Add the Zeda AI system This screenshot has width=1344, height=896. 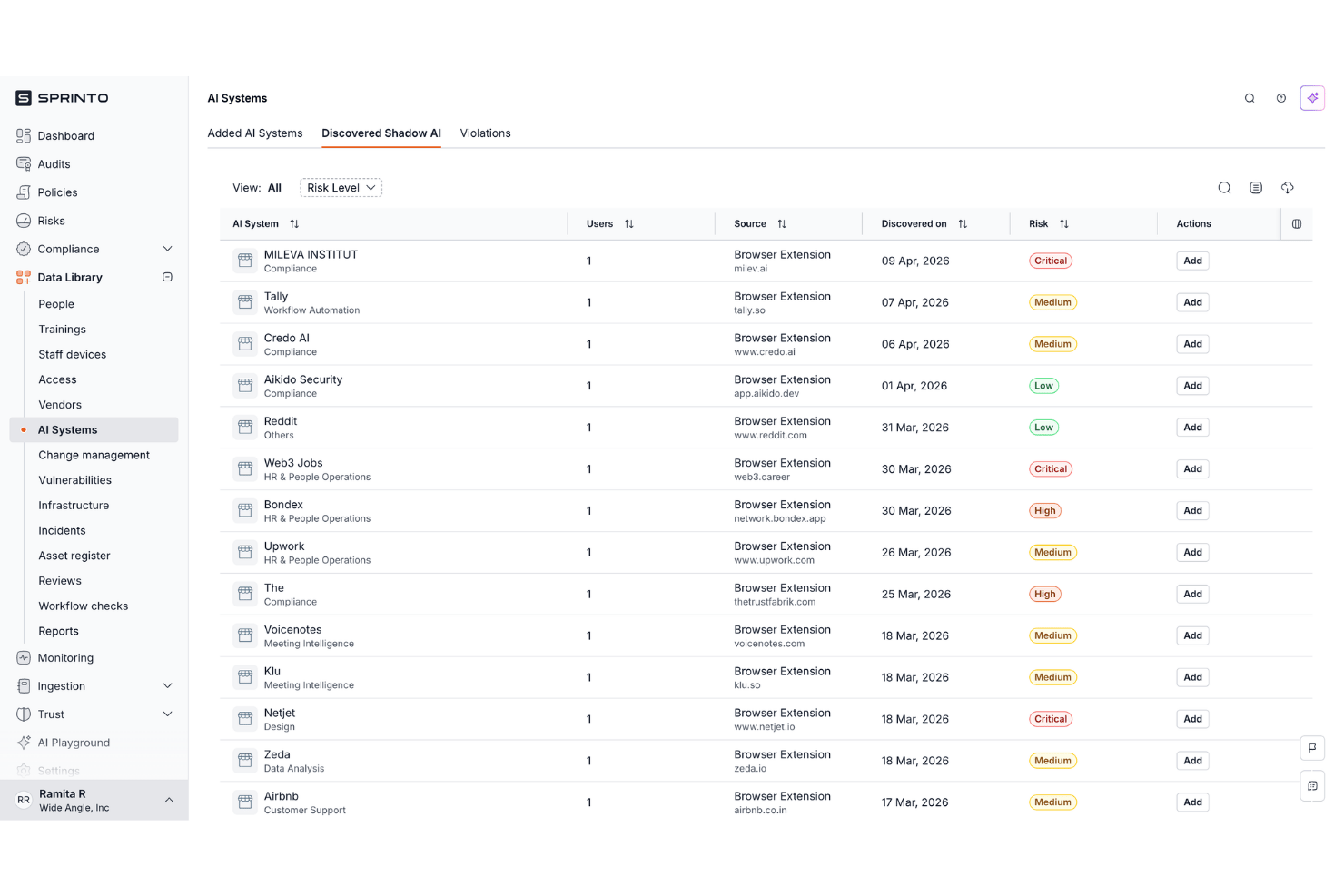(x=1193, y=761)
